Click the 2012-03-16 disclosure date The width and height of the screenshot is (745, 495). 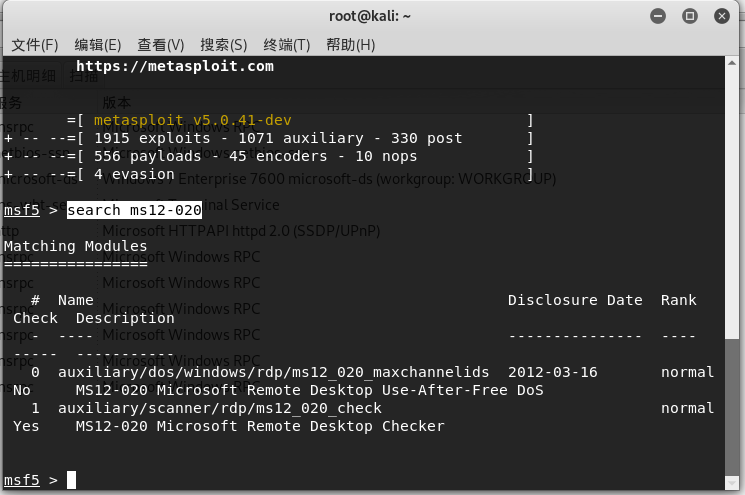pyautogui.click(x=553, y=372)
